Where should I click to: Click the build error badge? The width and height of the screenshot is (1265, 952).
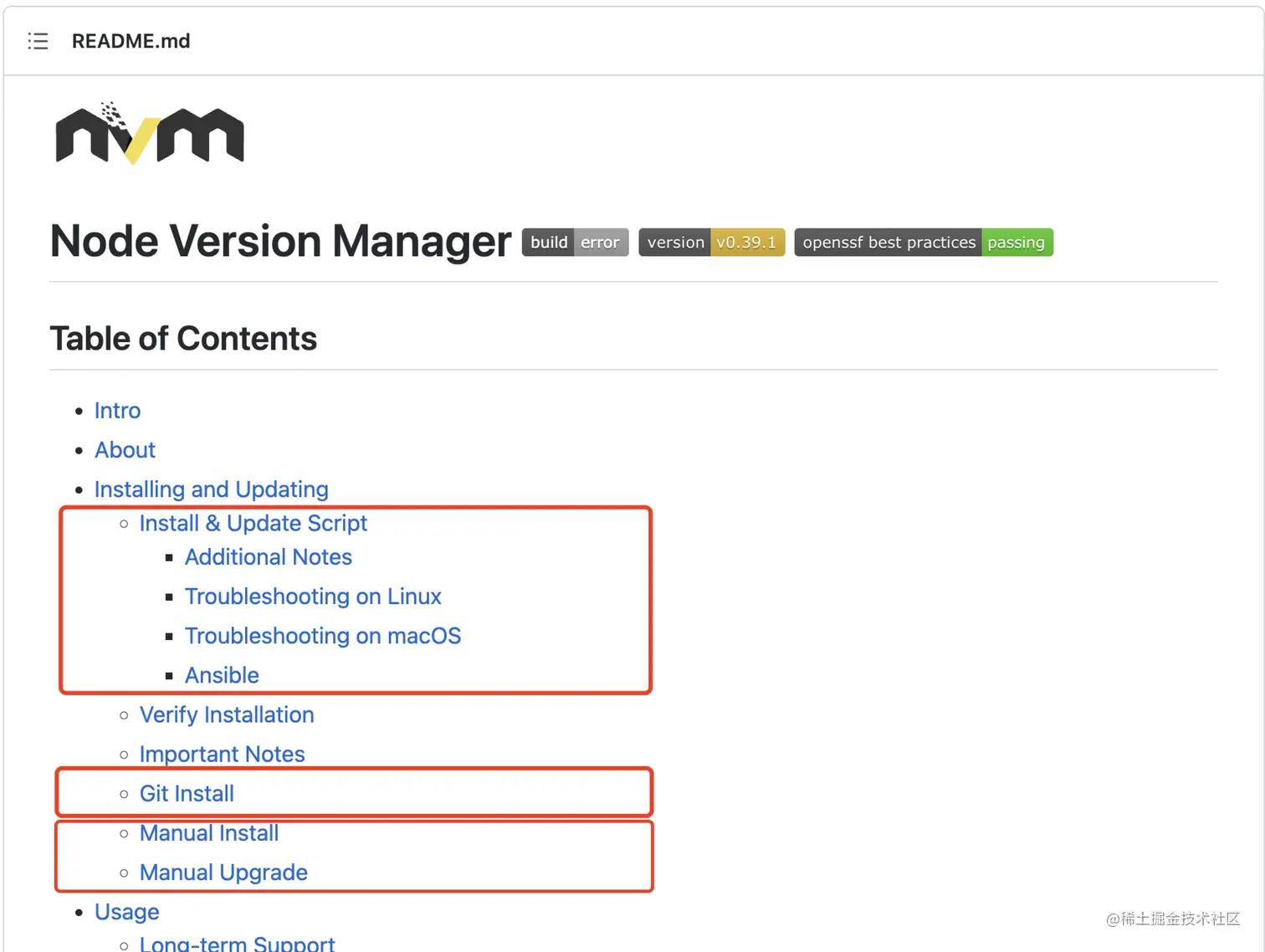575,243
